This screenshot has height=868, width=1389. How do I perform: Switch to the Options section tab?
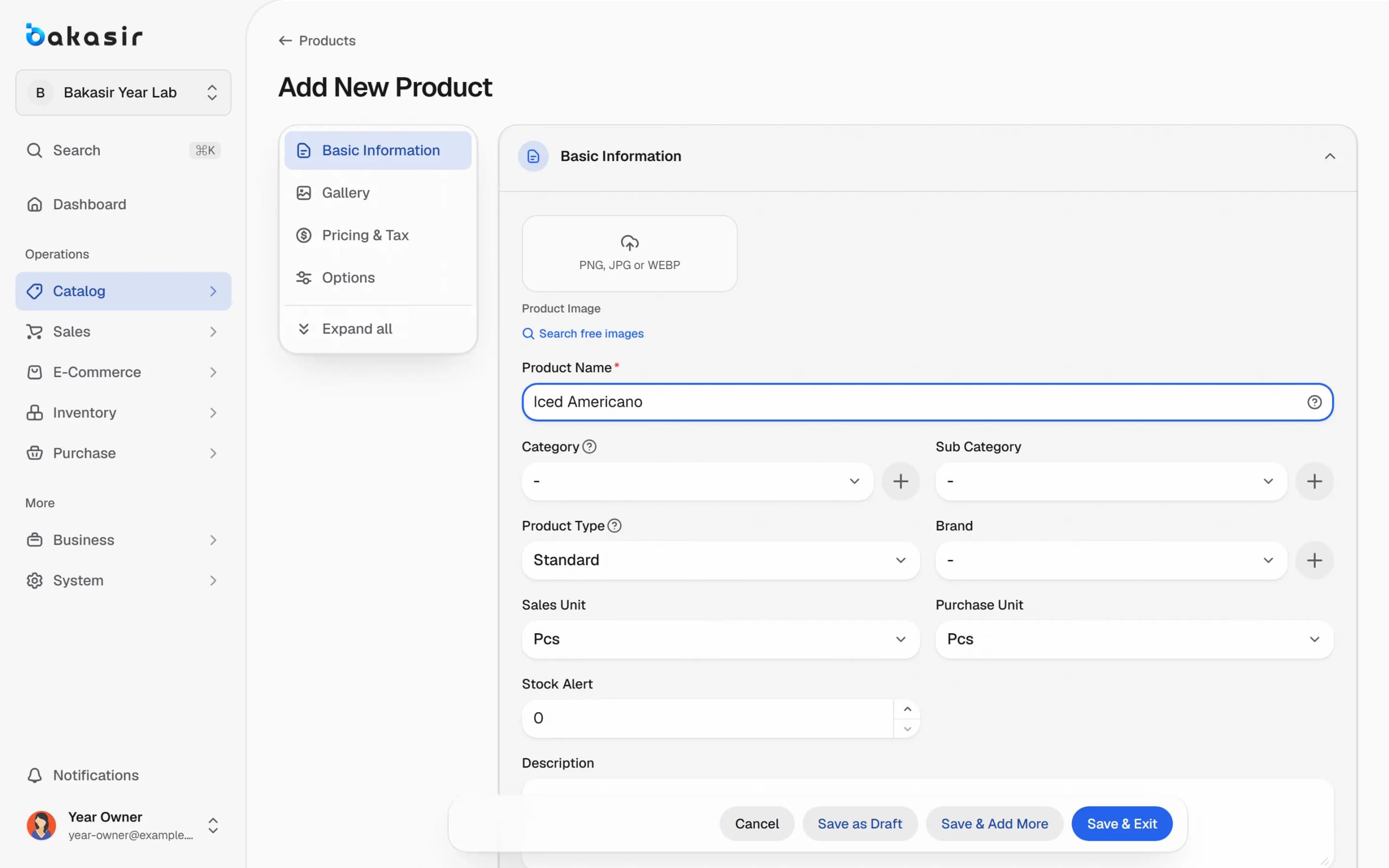[x=378, y=278]
